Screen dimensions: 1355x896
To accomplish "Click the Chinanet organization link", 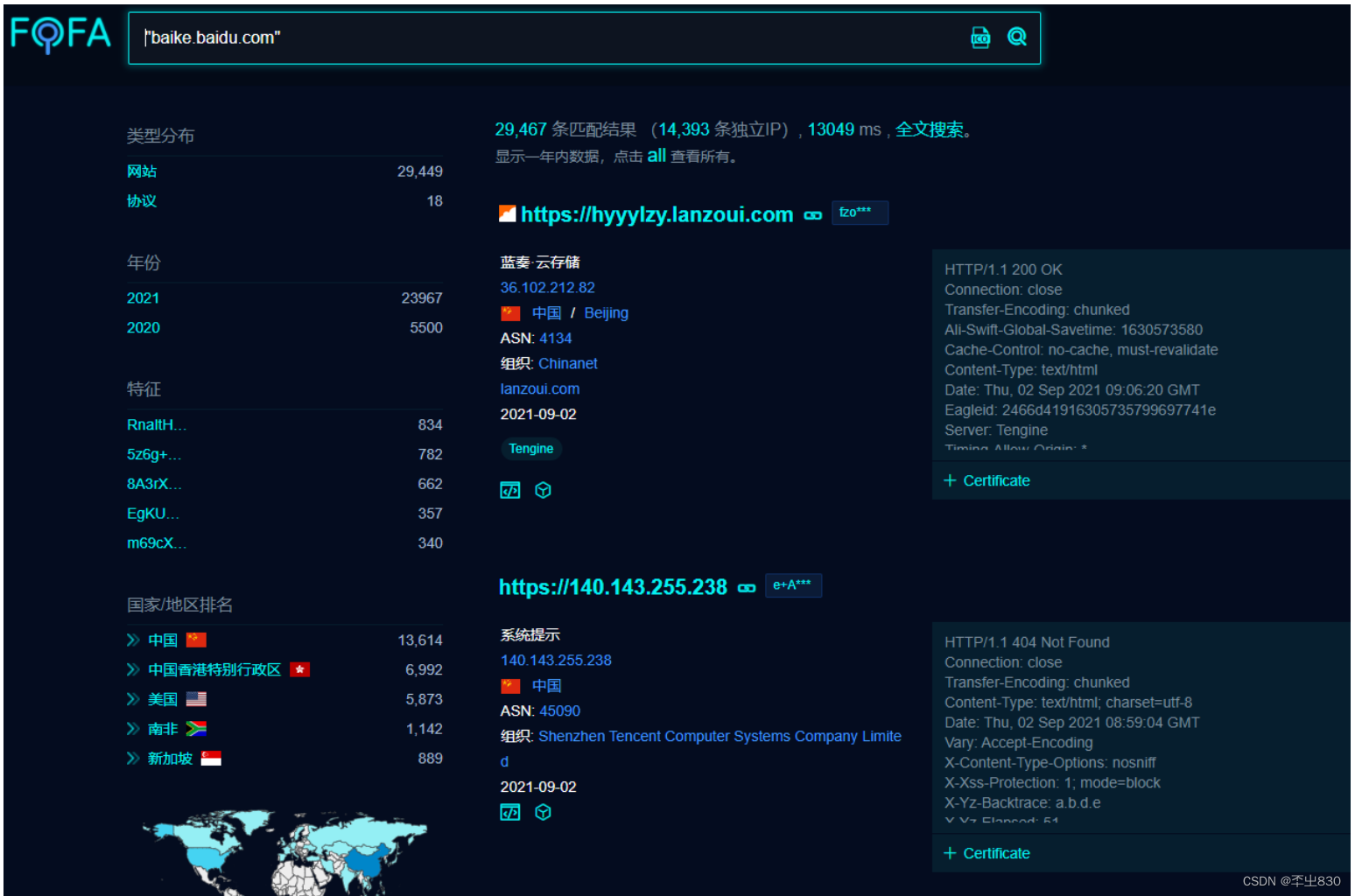I will [x=568, y=364].
